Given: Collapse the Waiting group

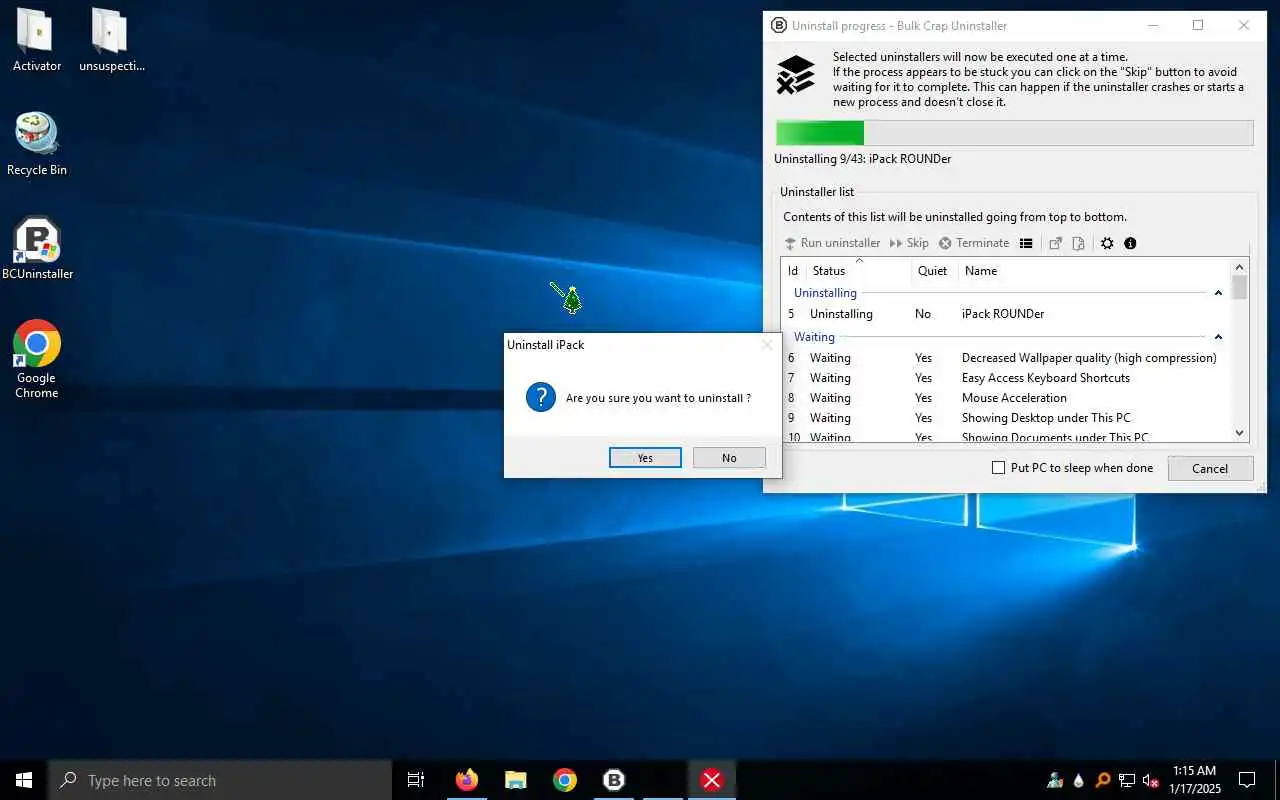Looking at the screenshot, I should pos(1218,337).
